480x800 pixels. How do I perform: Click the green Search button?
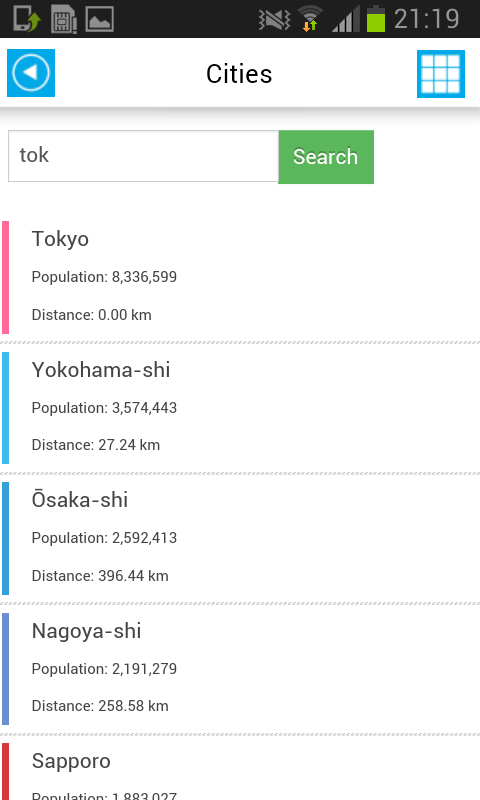326,157
